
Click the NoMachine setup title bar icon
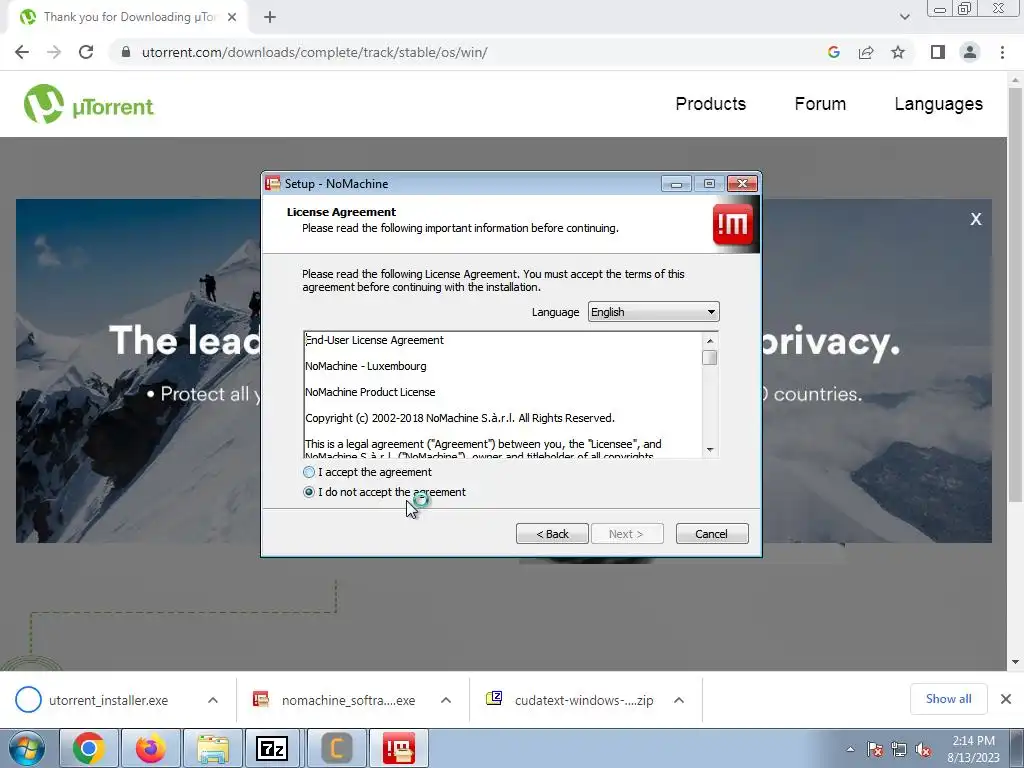coord(272,184)
